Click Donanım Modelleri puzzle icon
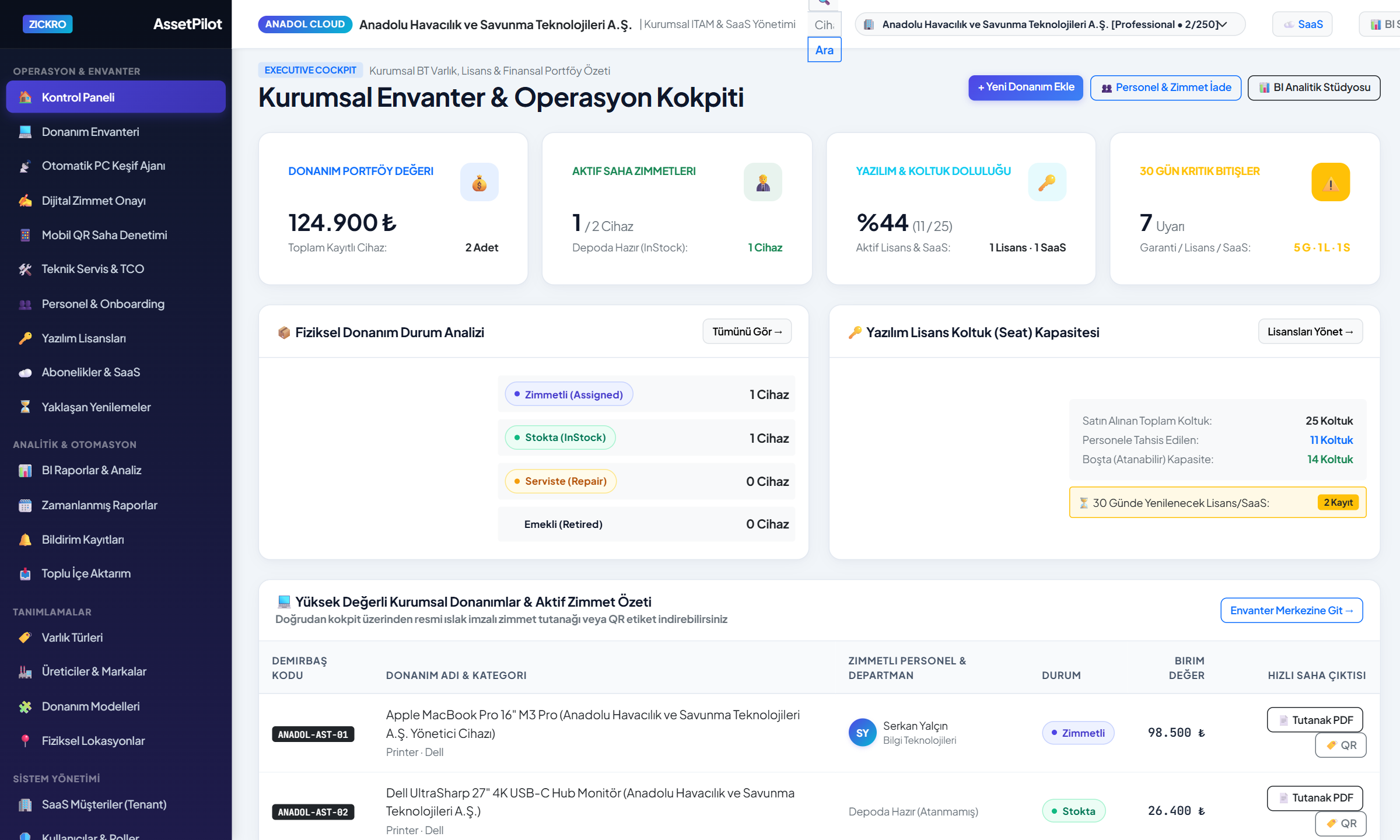This screenshot has width=1400, height=840. (25, 706)
